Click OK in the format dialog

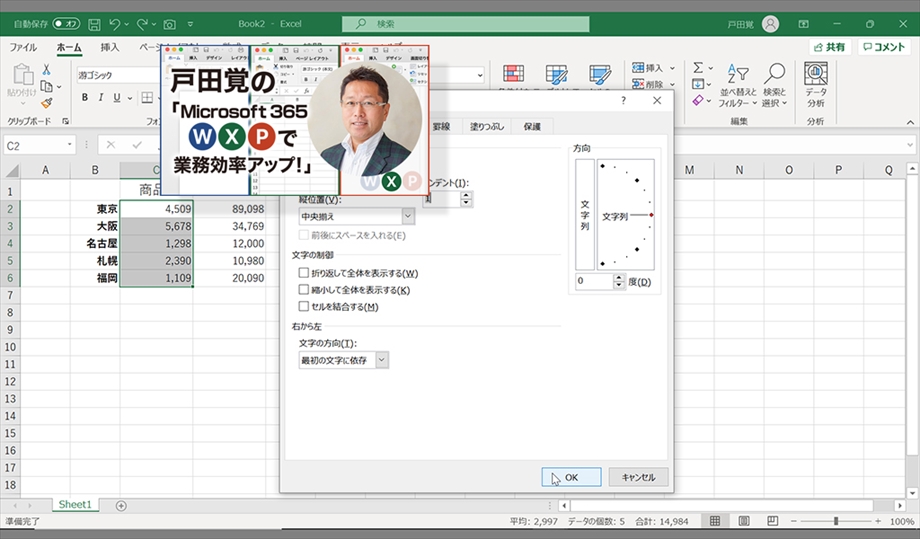tap(571, 477)
